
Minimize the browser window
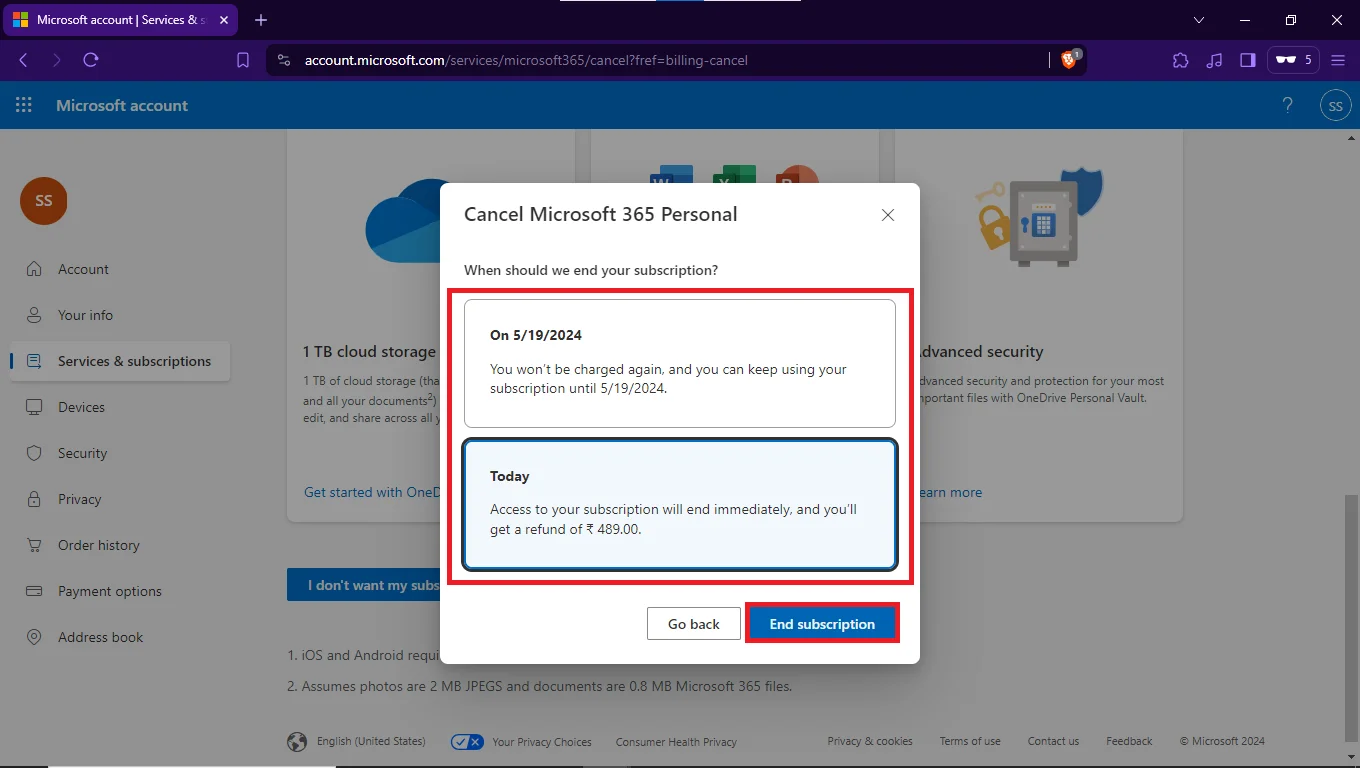click(x=1245, y=20)
